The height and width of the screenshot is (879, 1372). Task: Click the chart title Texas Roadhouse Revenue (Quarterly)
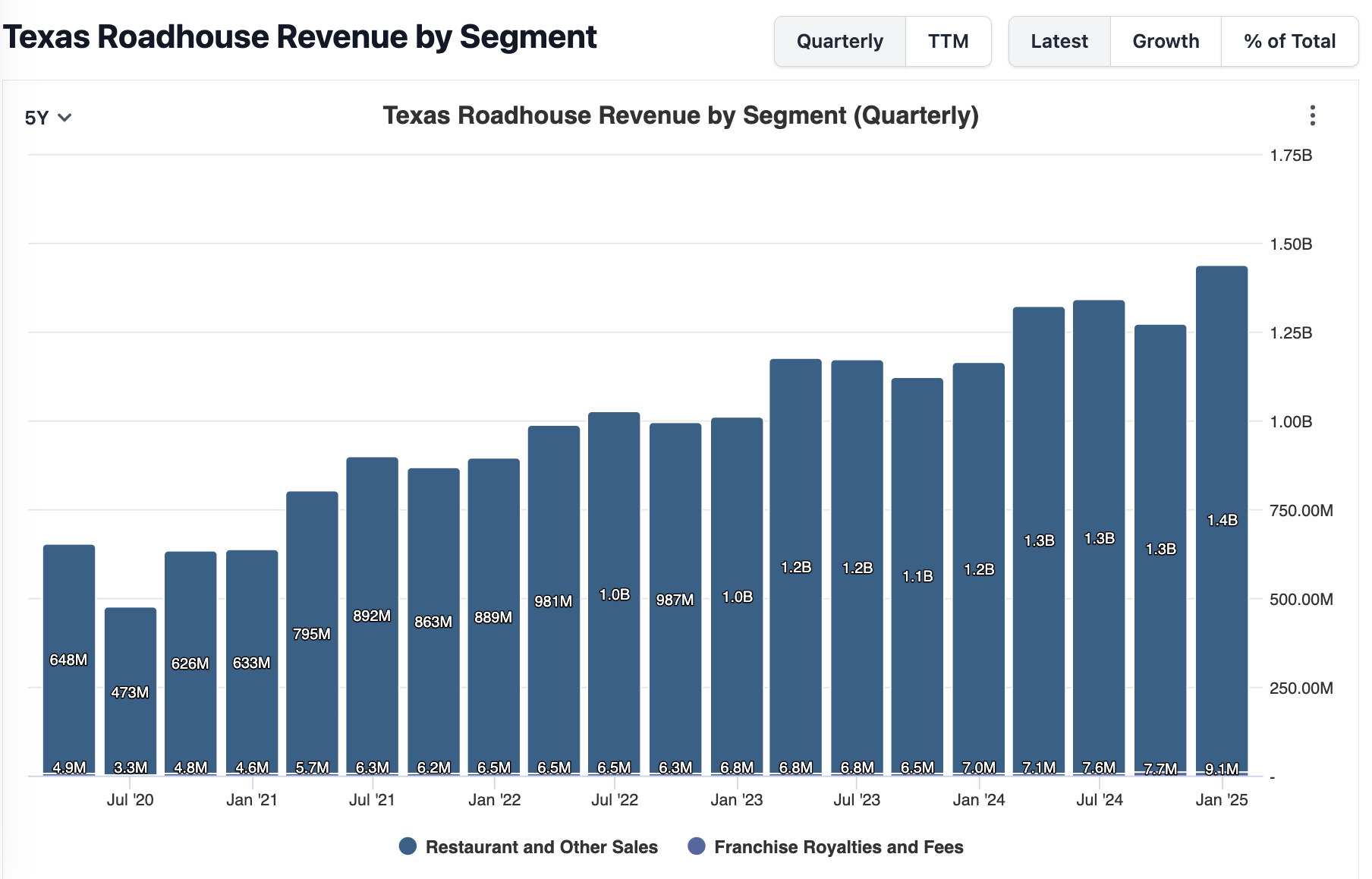[x=681, y=115]
